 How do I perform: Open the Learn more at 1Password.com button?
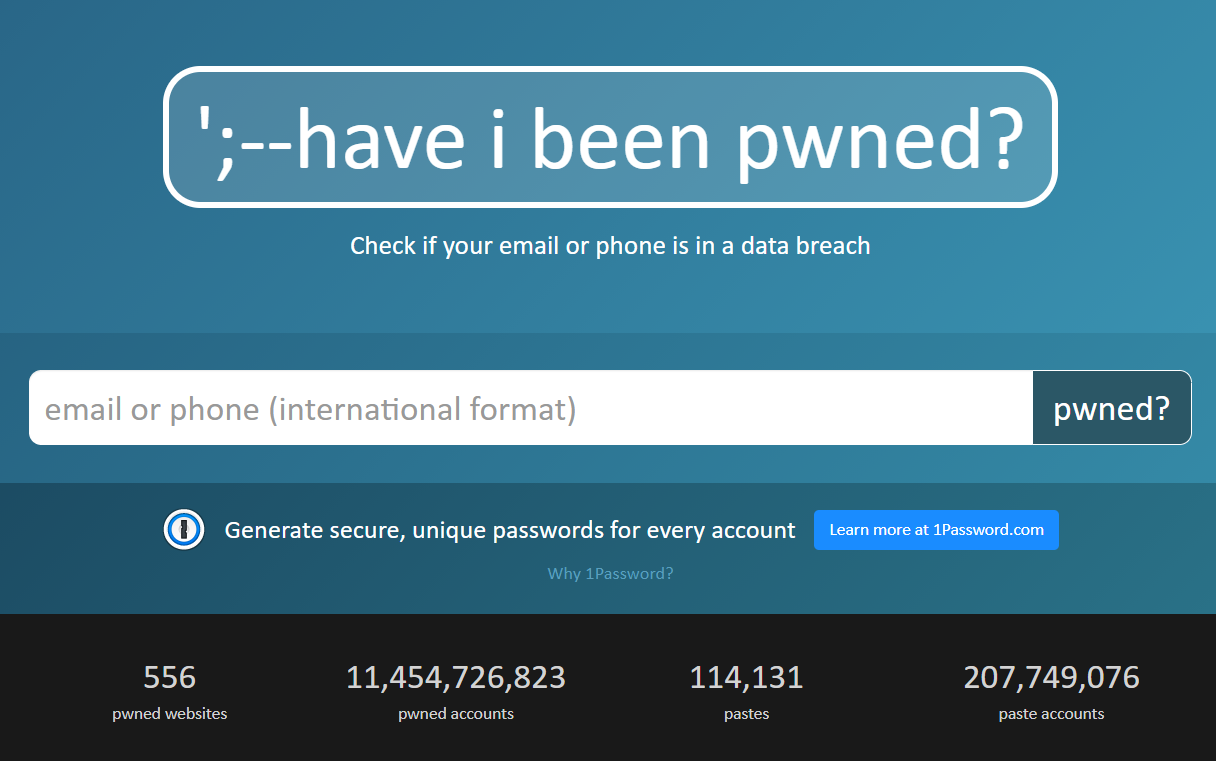coord(936,529)
